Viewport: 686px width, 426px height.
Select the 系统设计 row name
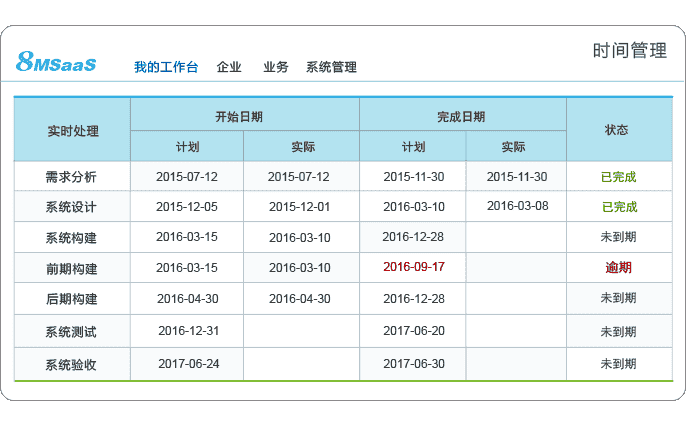[x=71, y=207]
